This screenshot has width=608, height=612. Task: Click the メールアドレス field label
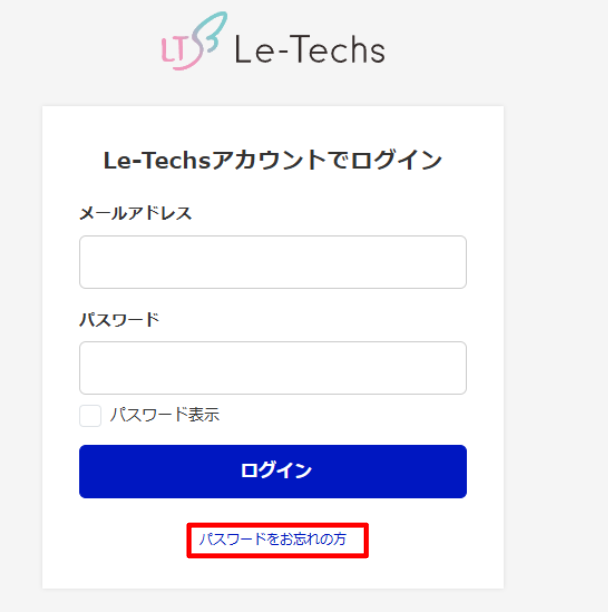click(x=135, y=213)
